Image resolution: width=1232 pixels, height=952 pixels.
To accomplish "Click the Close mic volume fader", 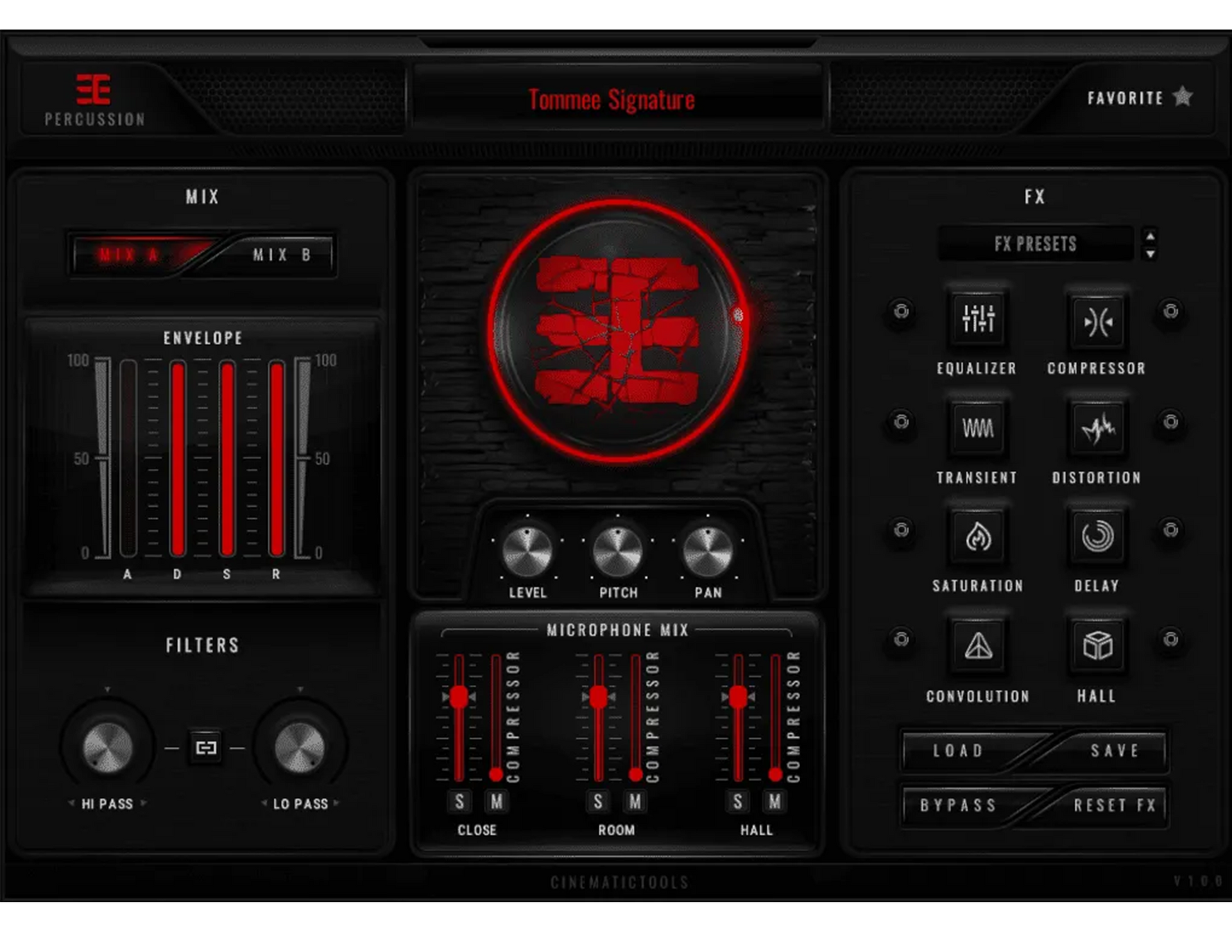I will pyautogui.click(x=459, y=697).
